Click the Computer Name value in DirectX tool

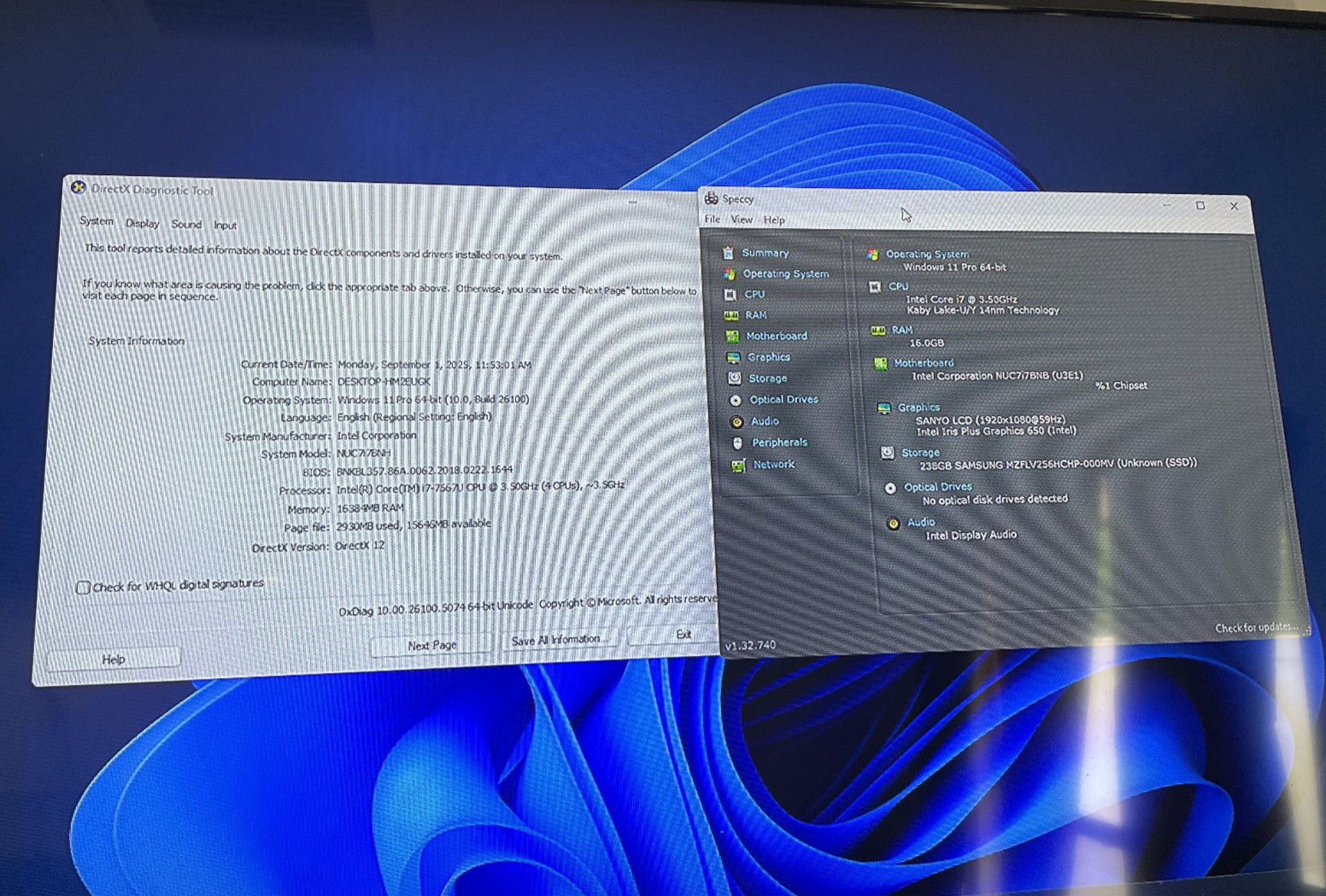pyautogui.click(x=384, y=382)
